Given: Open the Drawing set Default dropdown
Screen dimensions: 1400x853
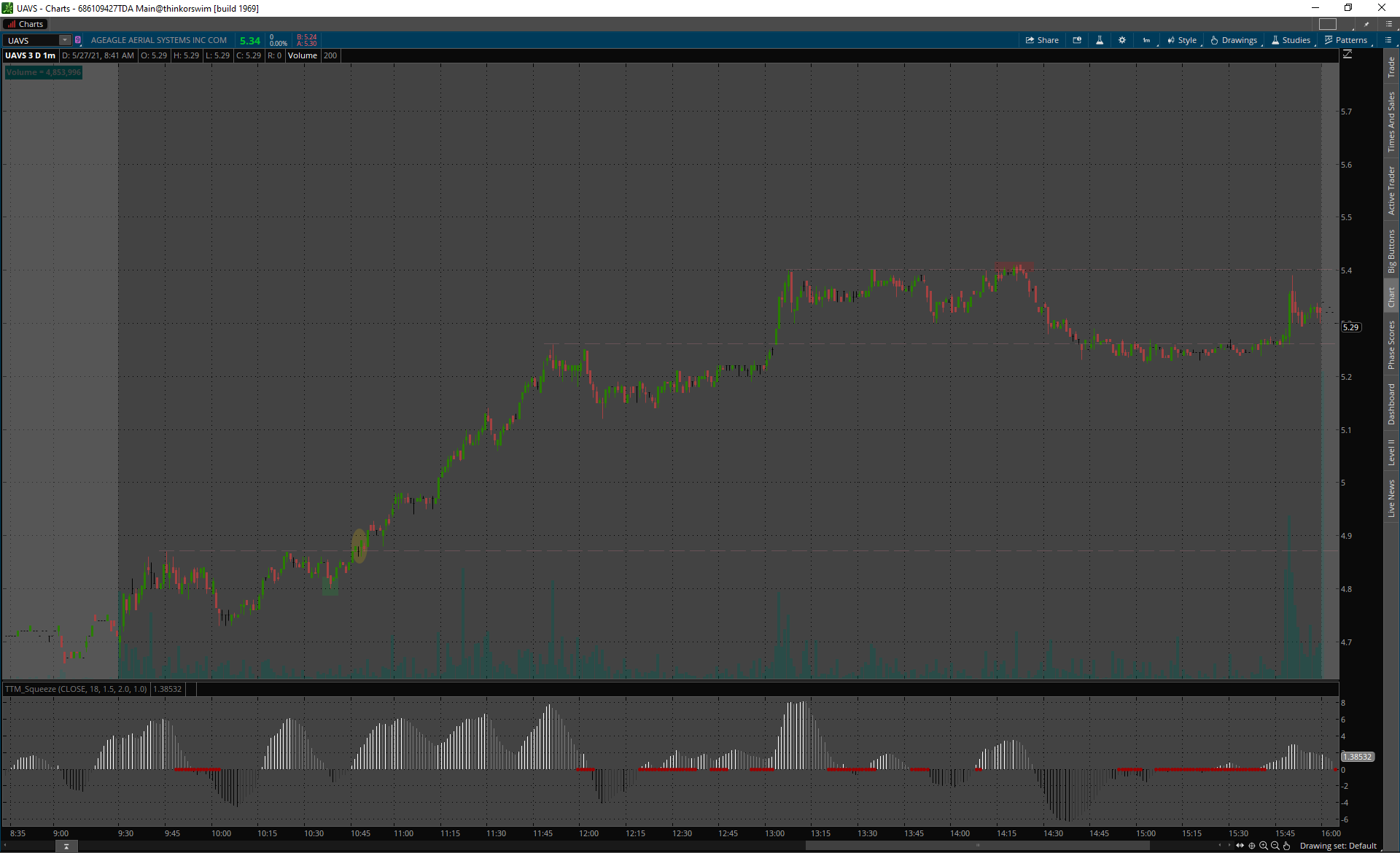Looking at the screenshot, I should click(x=1338, y=846).
